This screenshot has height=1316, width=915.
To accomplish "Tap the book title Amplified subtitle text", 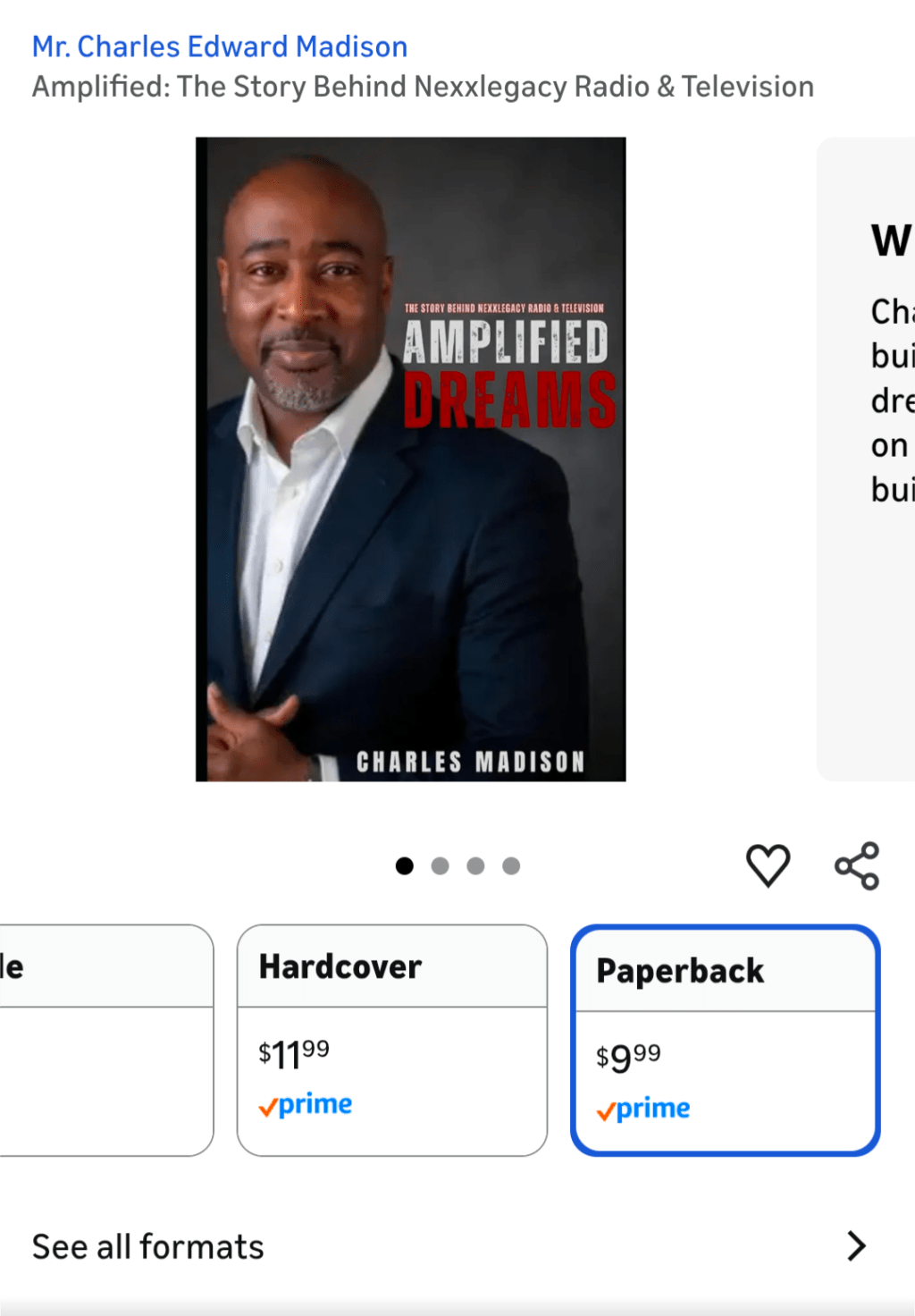I will pos(423,87).
